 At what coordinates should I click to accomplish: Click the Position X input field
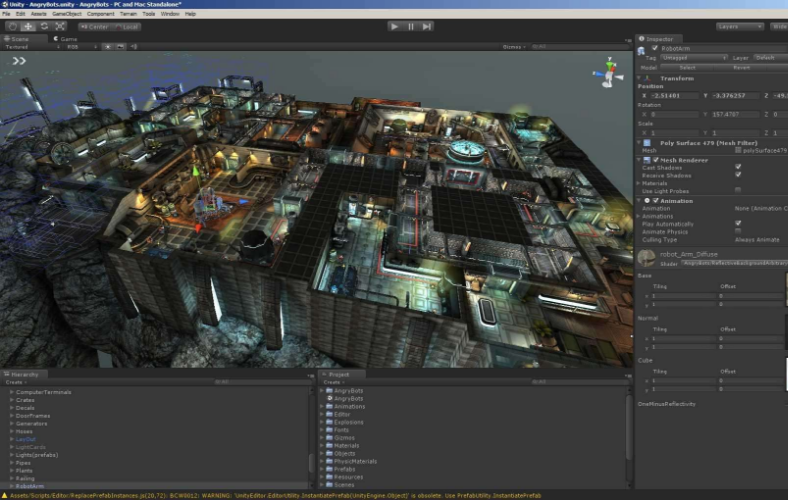tap(674, 96)
